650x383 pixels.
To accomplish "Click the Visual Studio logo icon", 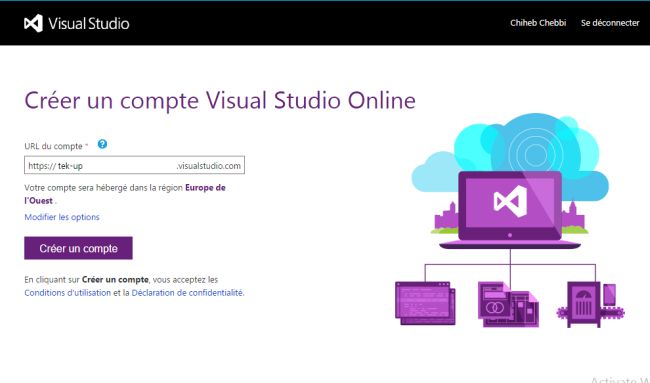I will coord(34,23).
